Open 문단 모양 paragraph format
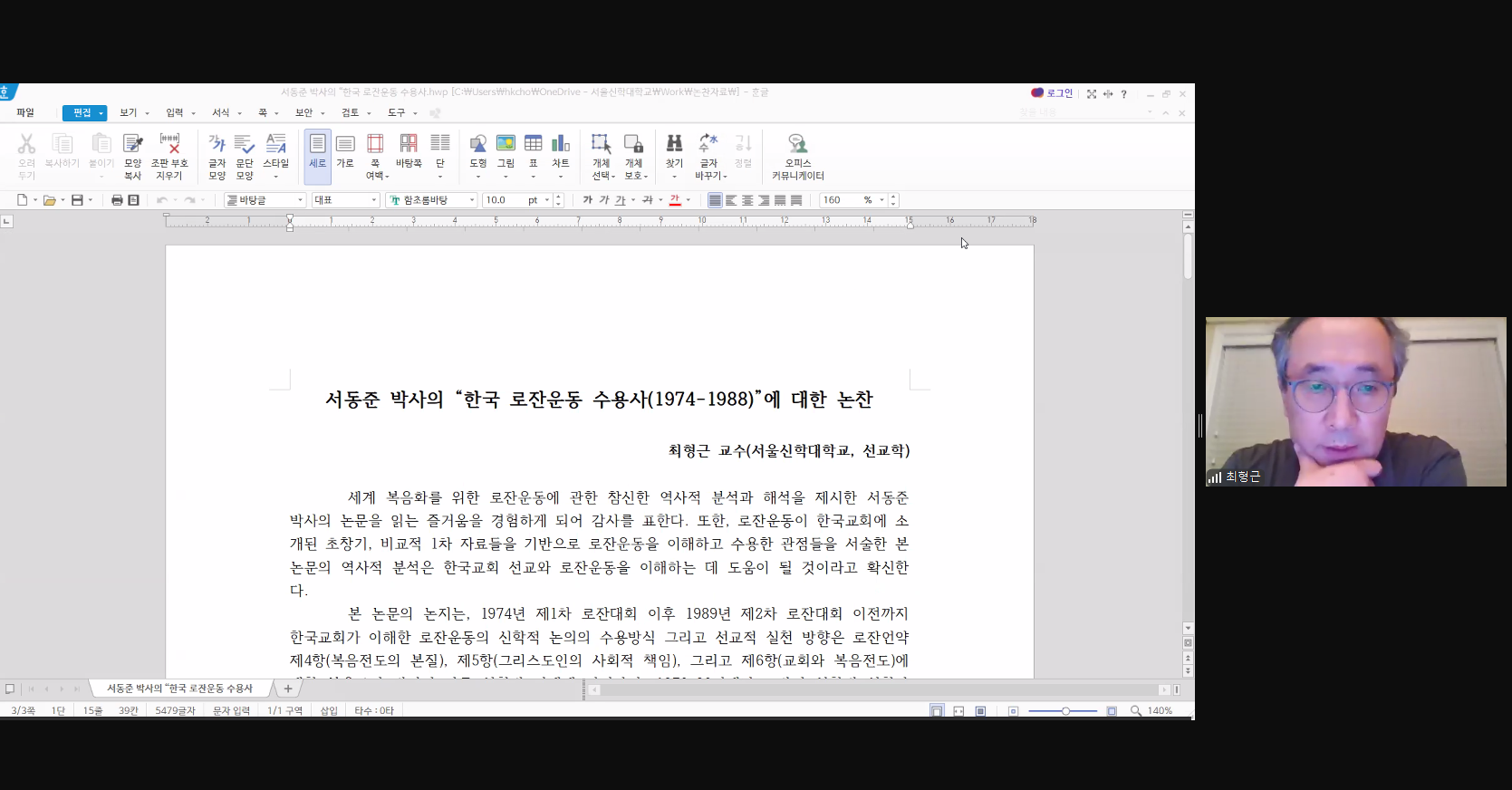The height and width of the screenshot is (790, 1512). 245,156
